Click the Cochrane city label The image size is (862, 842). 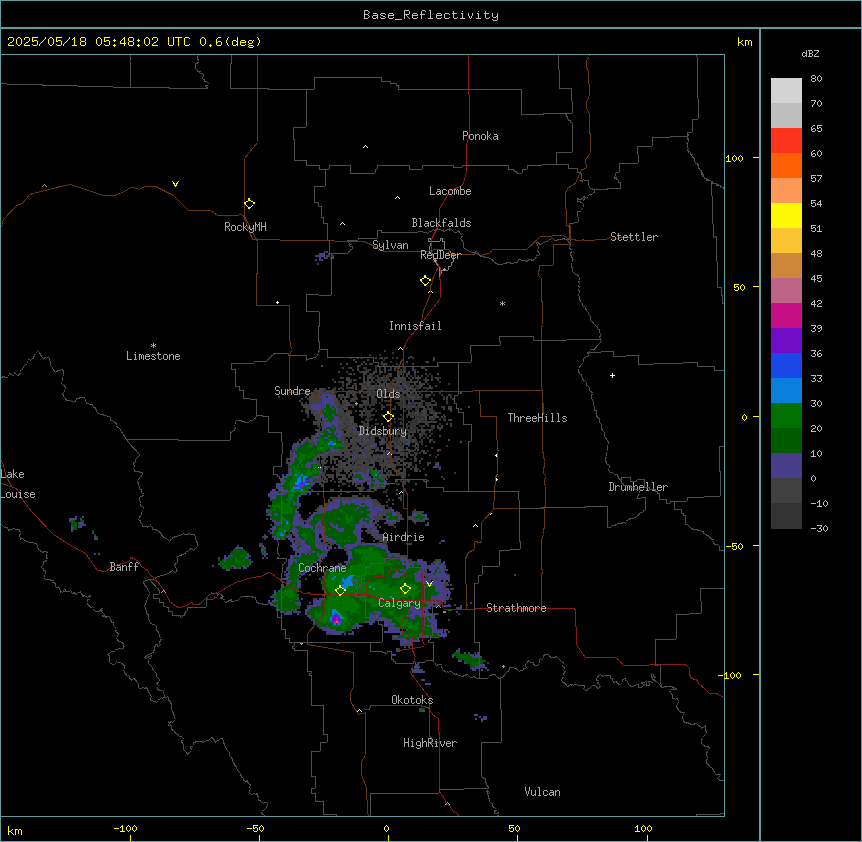click(322, 568)
